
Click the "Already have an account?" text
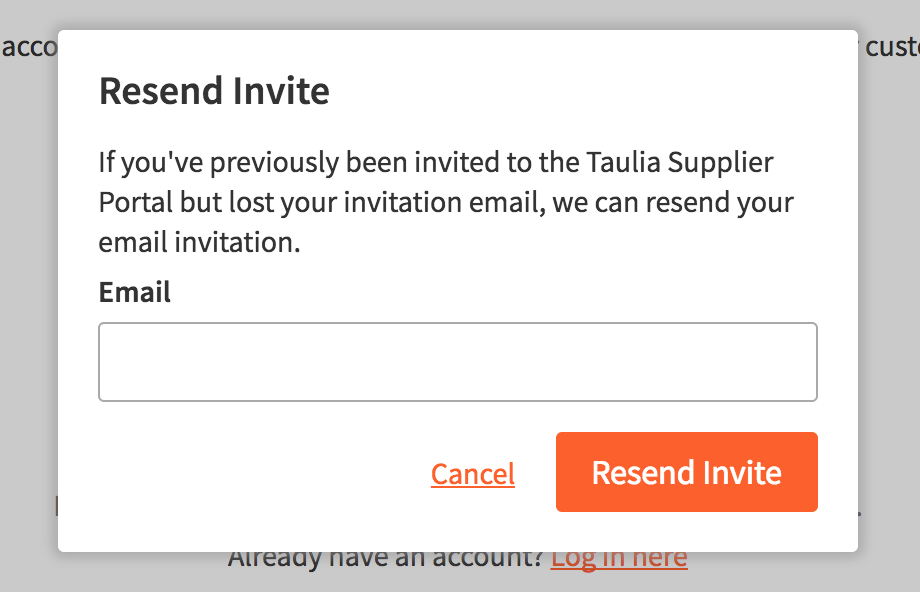pos(385,557)
